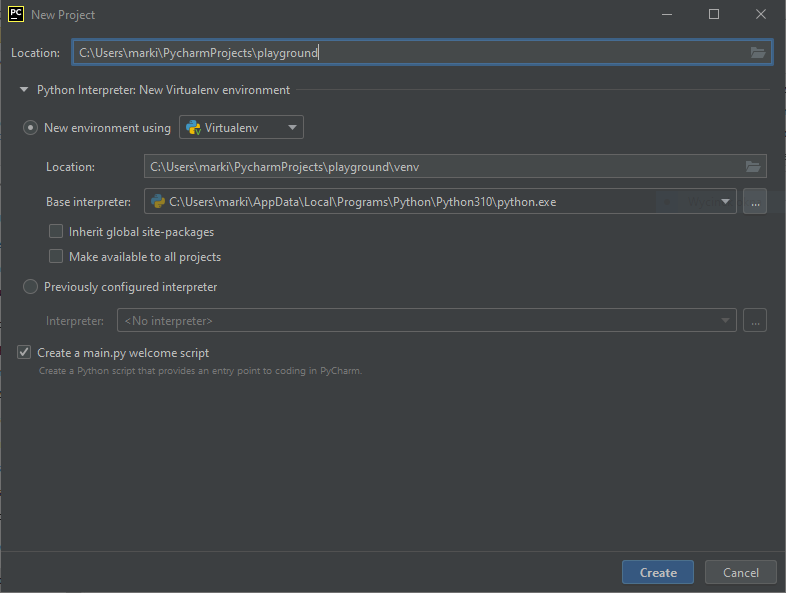Click folder icon in venv Location field
This screenshot has height=593, width=786.
[754, 167]
